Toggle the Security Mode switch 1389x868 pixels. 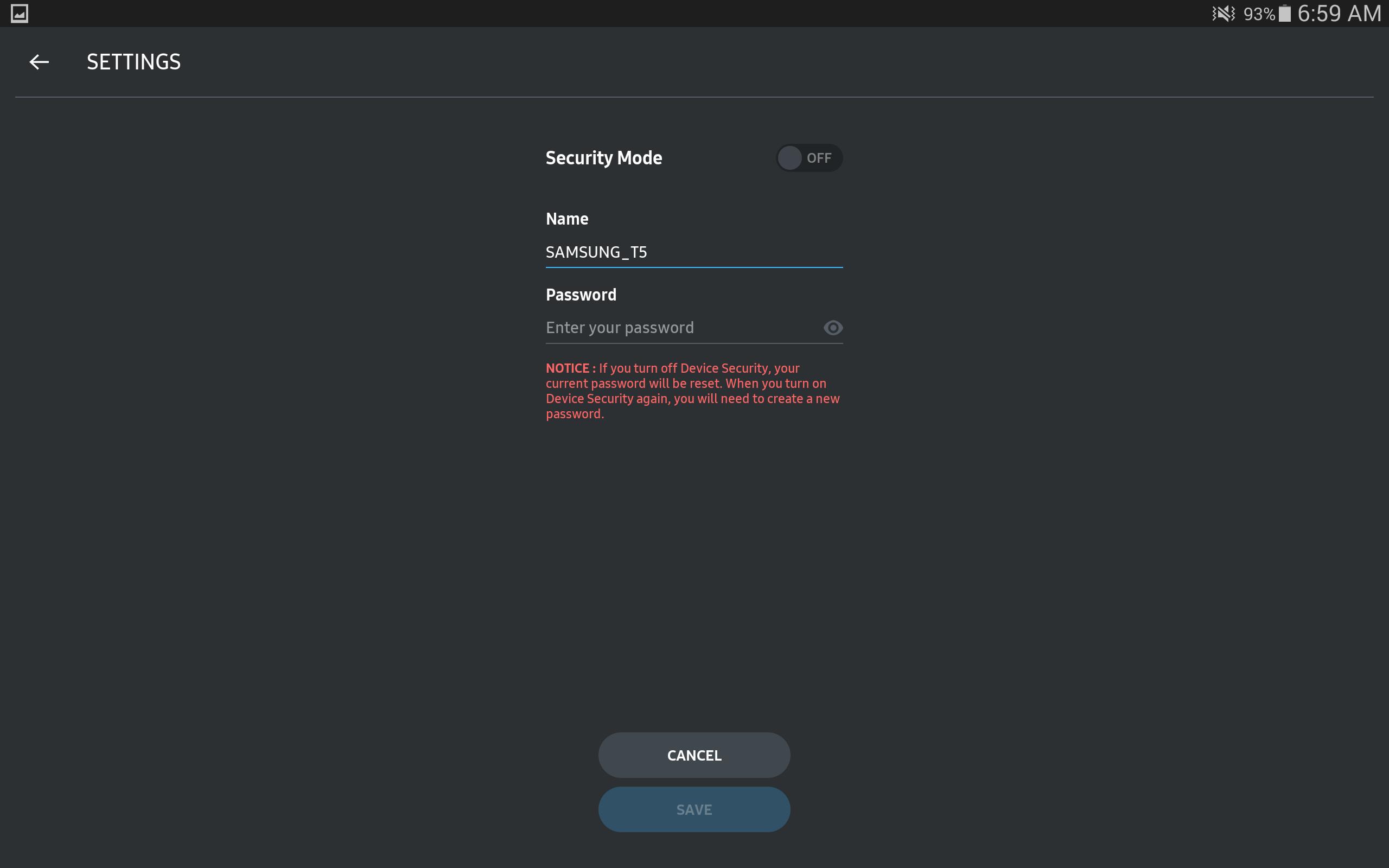click(810, 158)
